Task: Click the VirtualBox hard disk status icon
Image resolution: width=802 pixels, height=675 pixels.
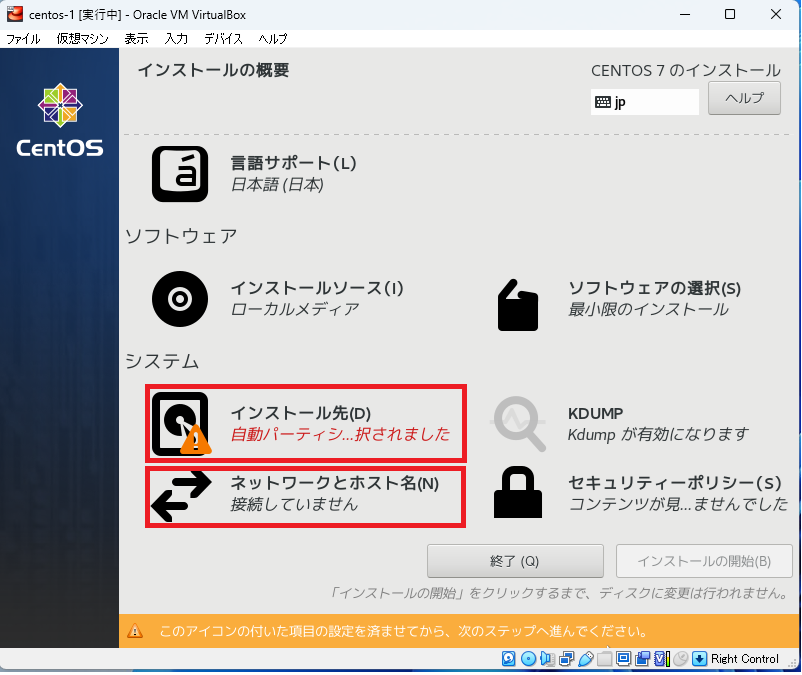Action: (x=508, y=659)
